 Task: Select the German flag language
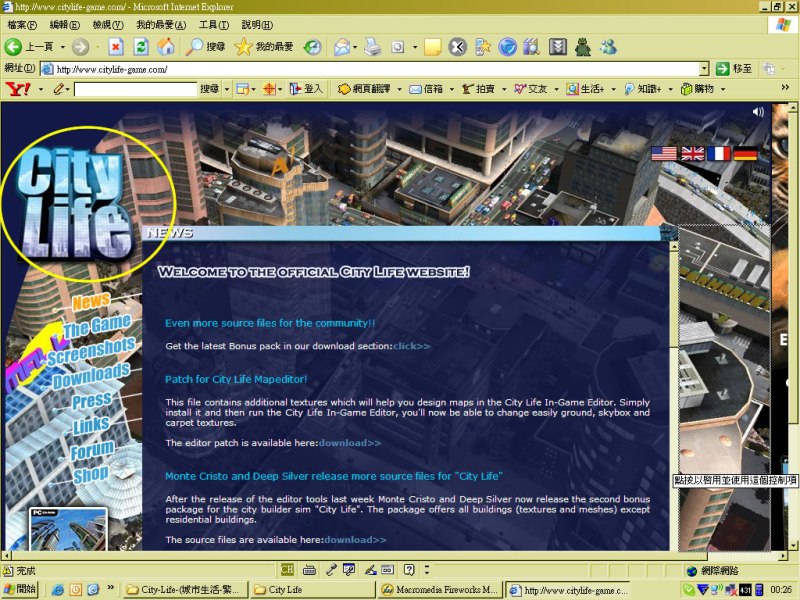[x=745, y=154]
